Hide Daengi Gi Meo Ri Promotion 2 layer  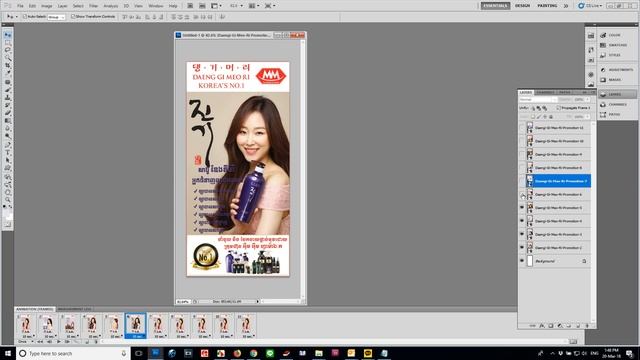coord(522,248)
